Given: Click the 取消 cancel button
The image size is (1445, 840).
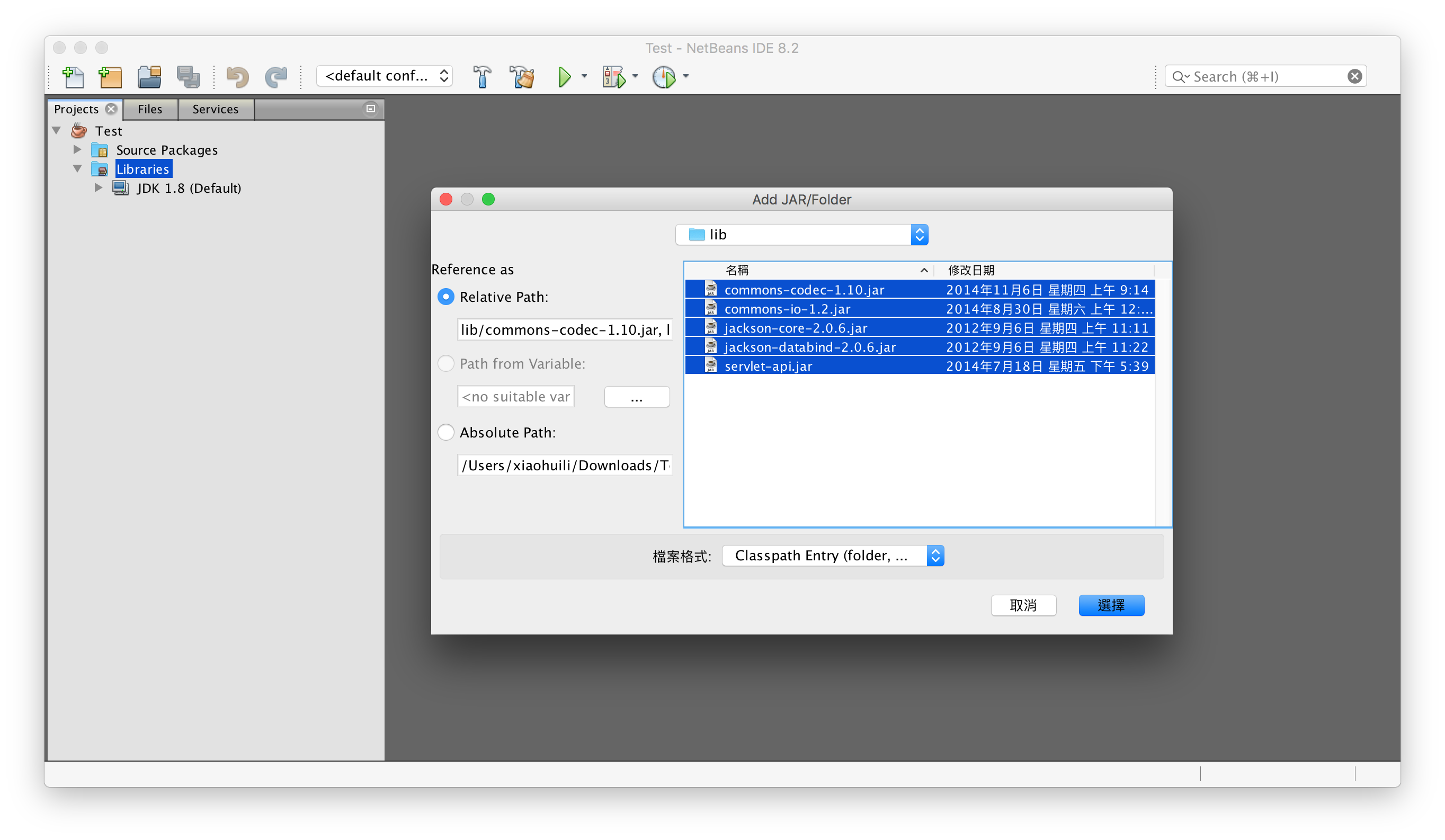Looking at the screenshot, I should coord(1023,605).
